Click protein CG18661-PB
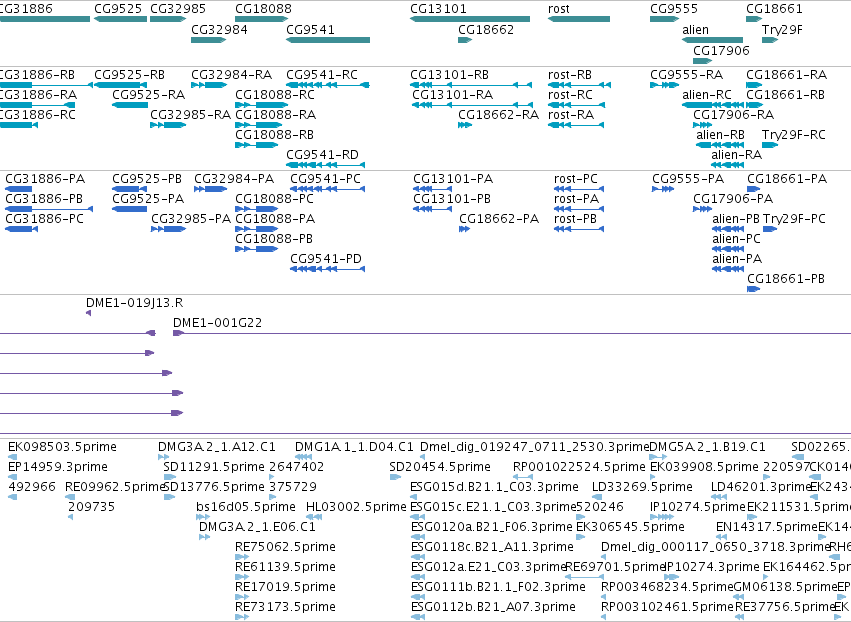Viewport: 851px width, 622px height. coord(753,289)
